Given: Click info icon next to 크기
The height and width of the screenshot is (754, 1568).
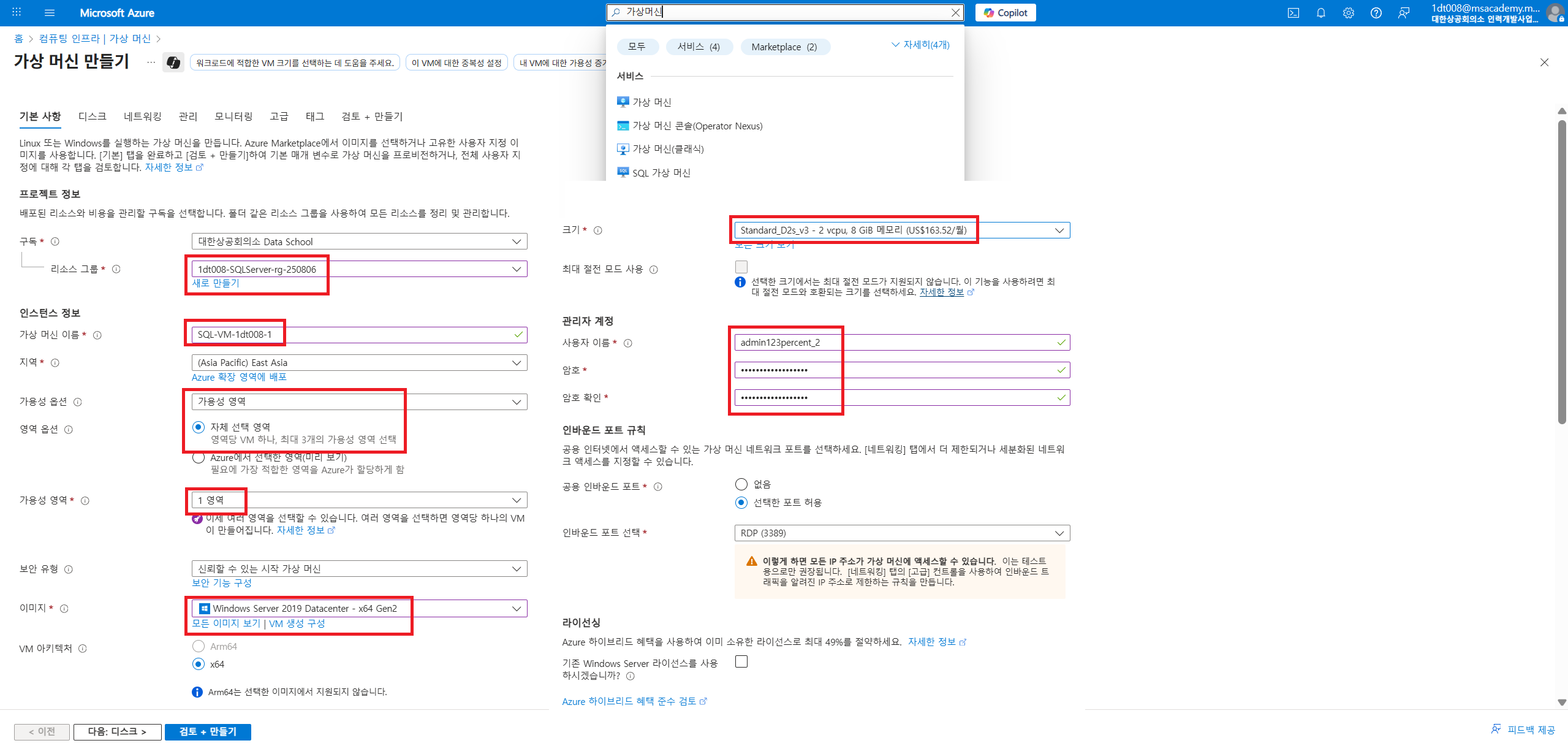Looking at the screenshot, I should [598, 230].
